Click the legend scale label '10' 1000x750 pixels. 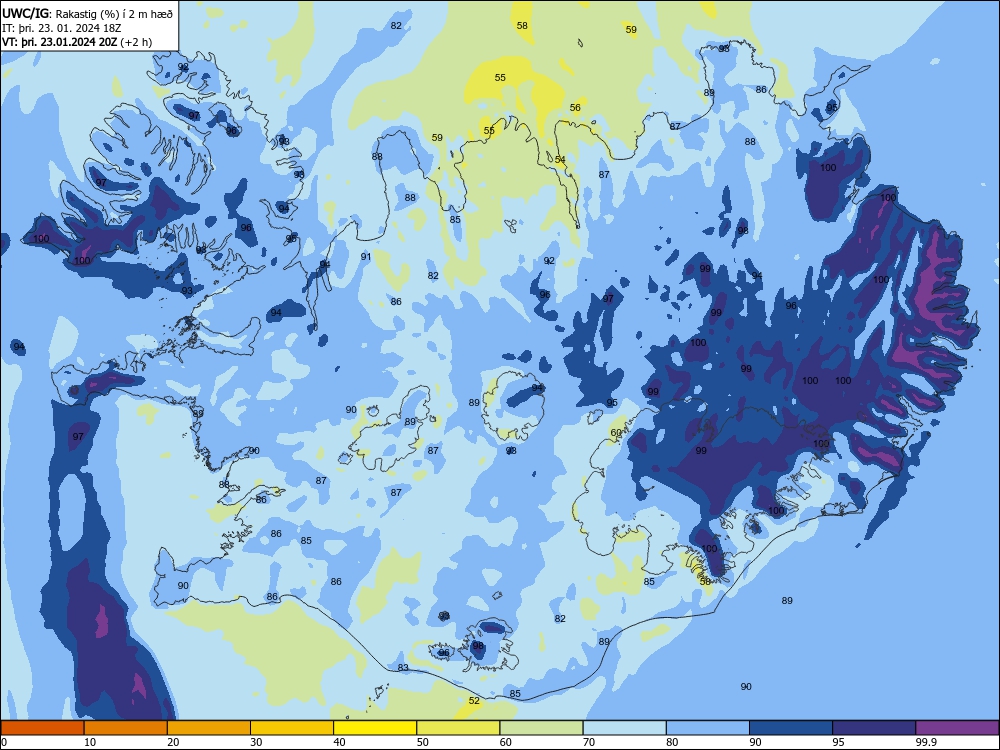tap(90, 742)
